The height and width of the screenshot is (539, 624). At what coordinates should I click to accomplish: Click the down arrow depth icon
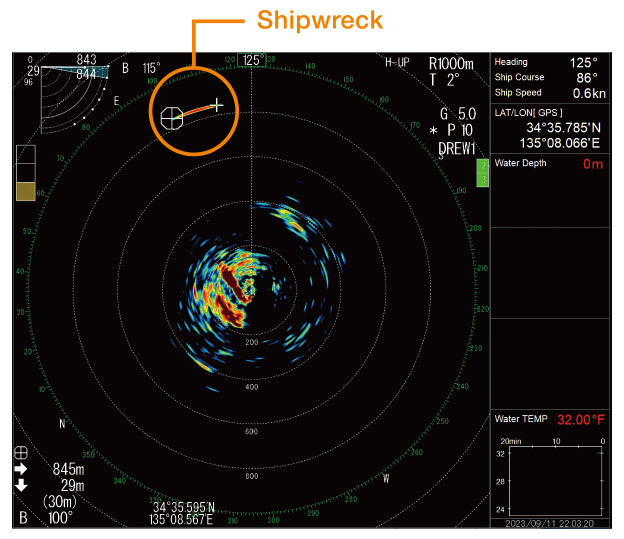[21, 485]
